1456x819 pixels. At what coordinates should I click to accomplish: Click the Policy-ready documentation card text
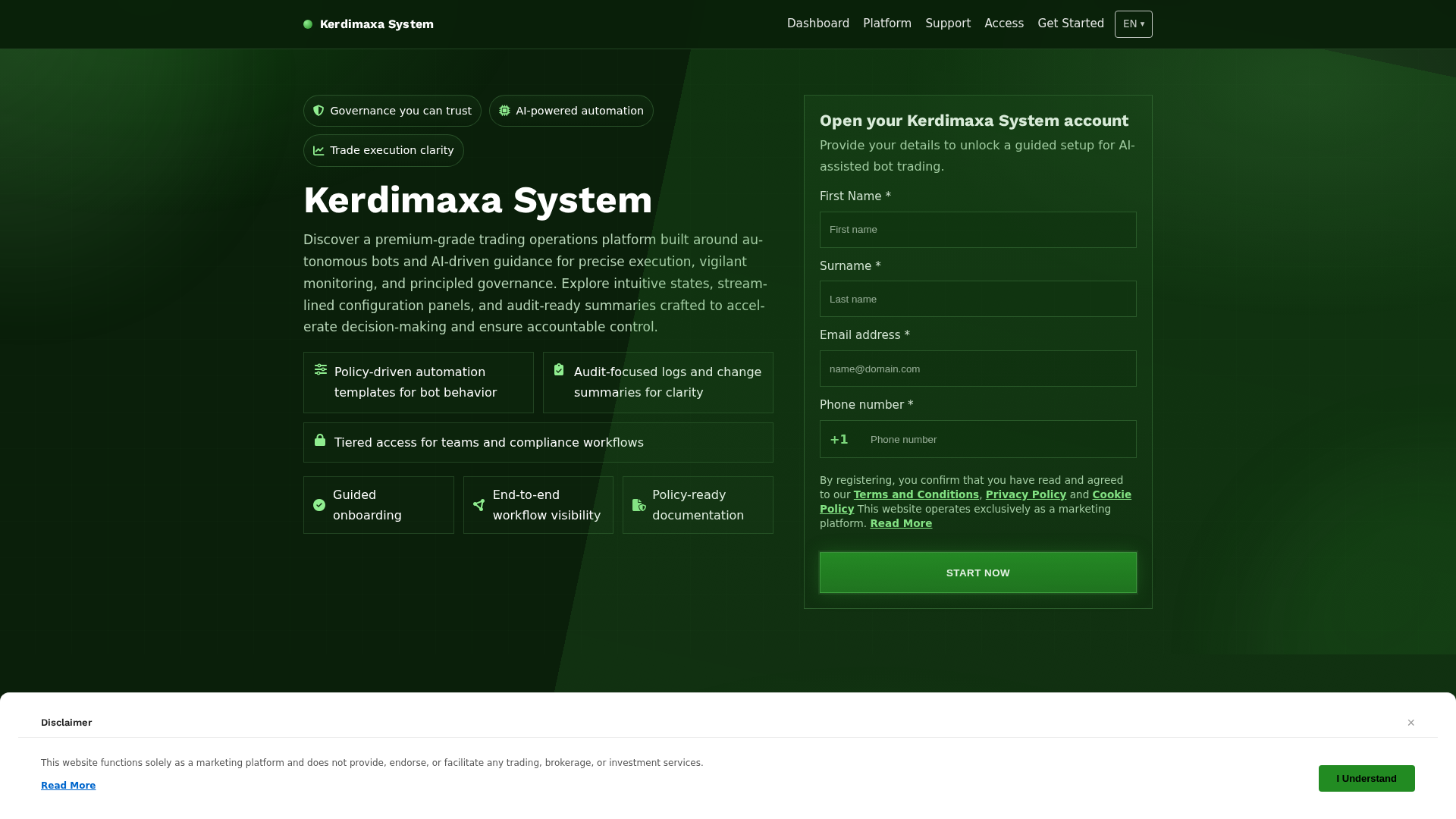click(x=698, y=505)
